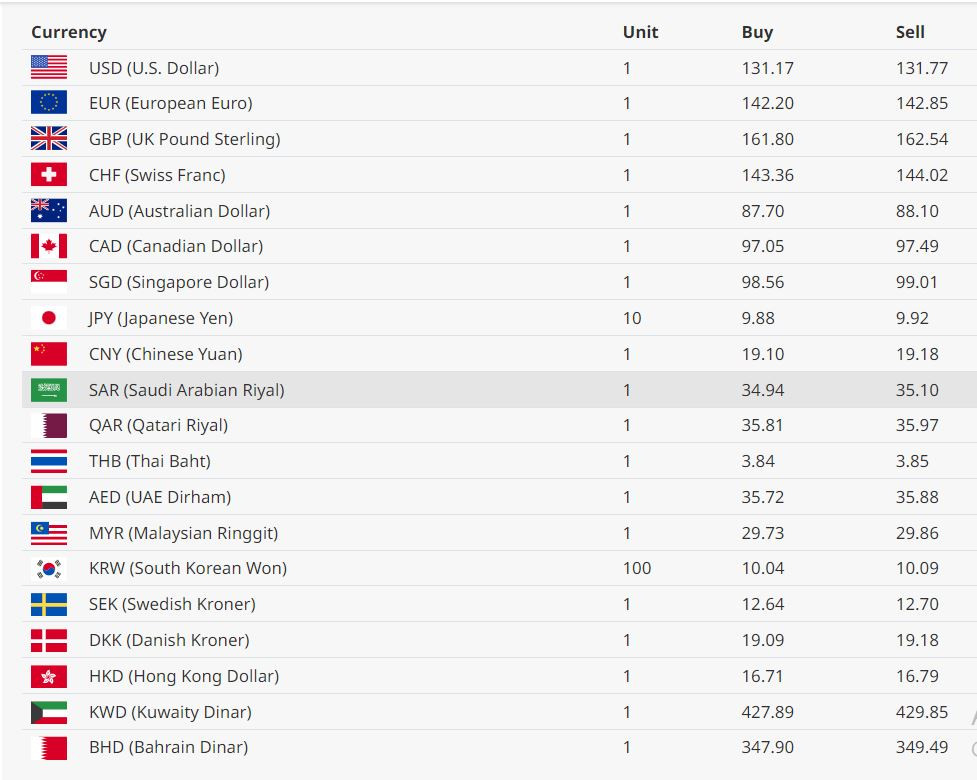Click the Swiss flag icon
Screen dimensions: 977x780
click(x=49, y=174)
